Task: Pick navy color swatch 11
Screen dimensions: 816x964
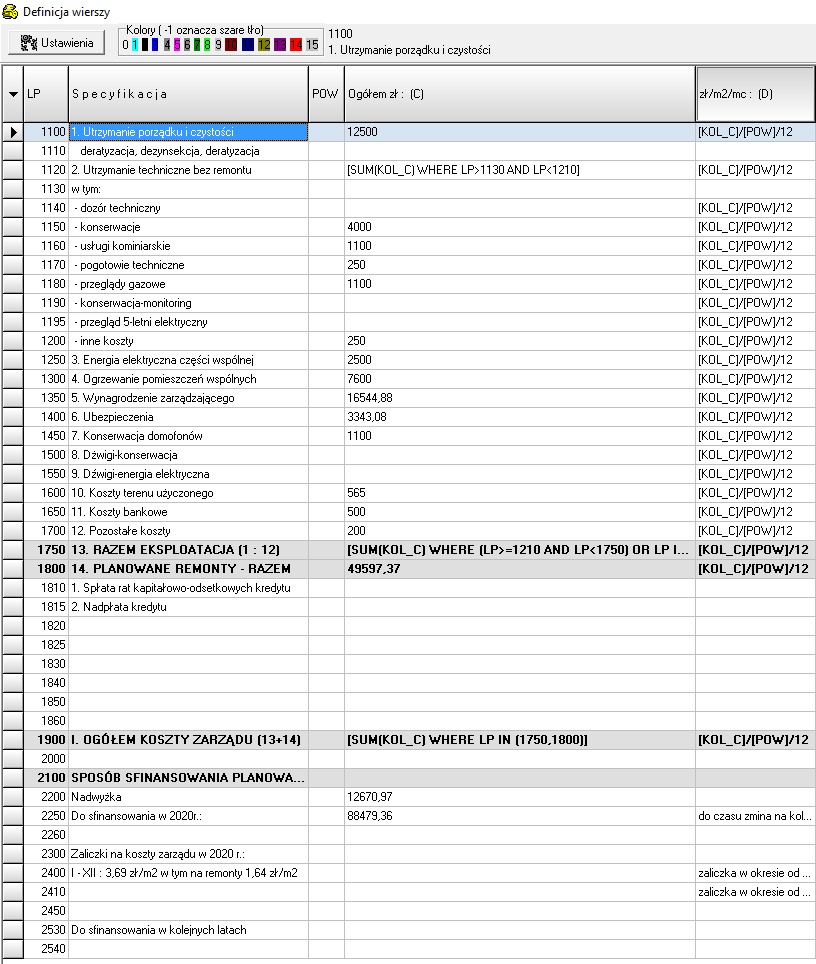Action: [248, 45]
